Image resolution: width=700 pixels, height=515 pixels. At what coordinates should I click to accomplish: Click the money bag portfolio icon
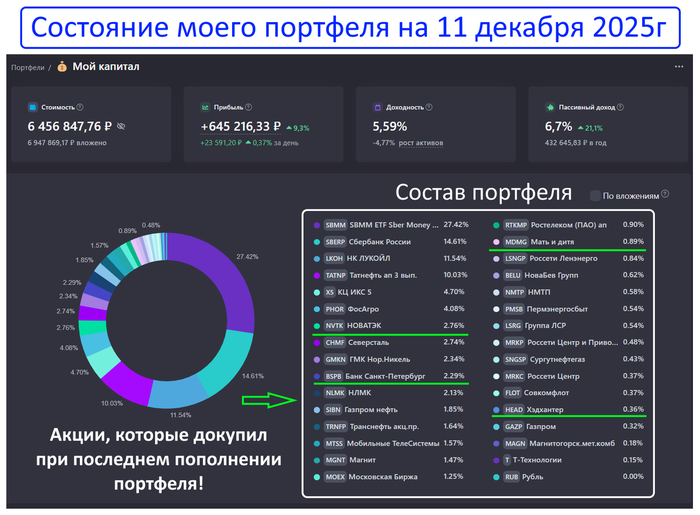pos(63,67)
